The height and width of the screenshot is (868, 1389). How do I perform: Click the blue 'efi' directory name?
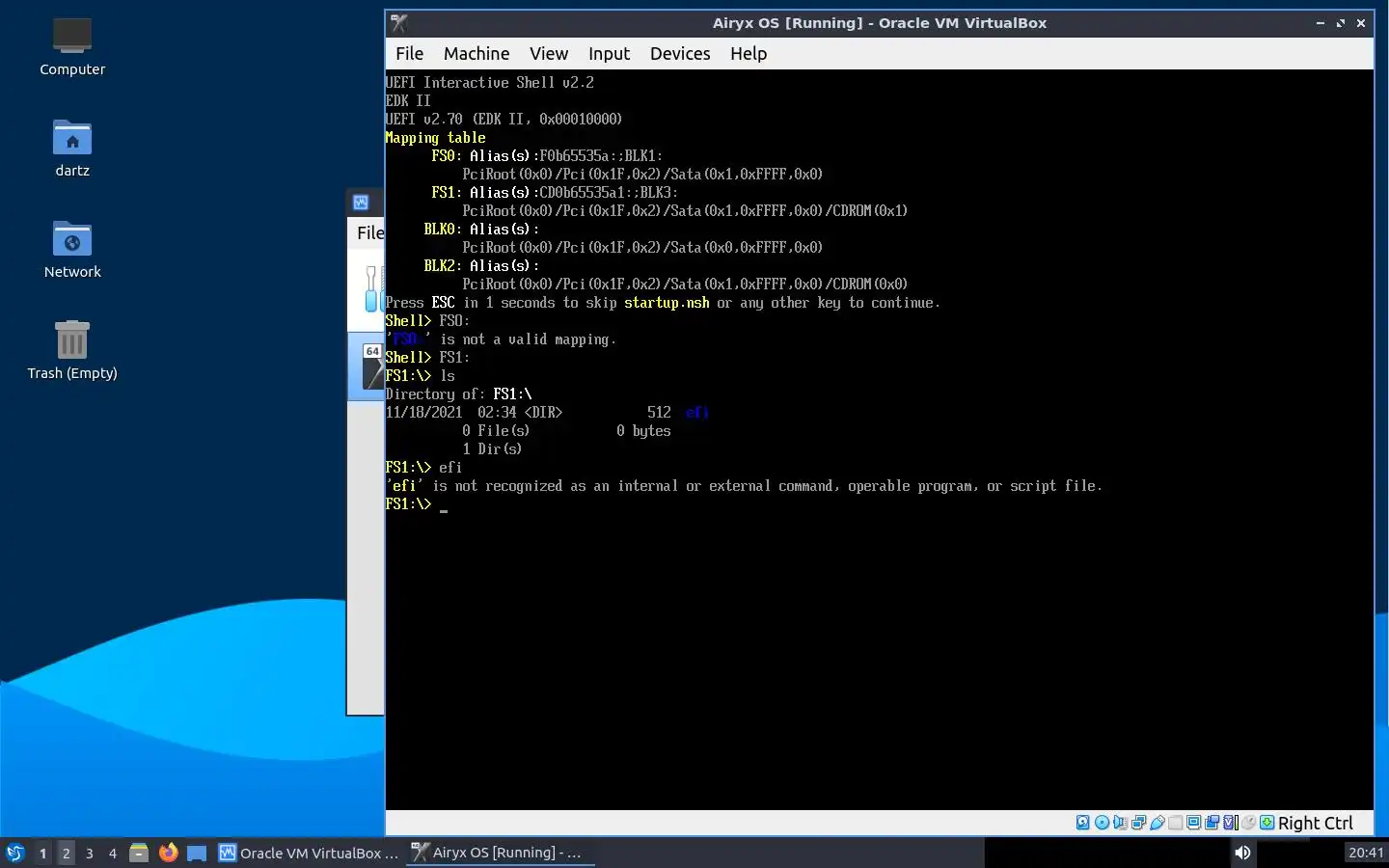[697, 413]
